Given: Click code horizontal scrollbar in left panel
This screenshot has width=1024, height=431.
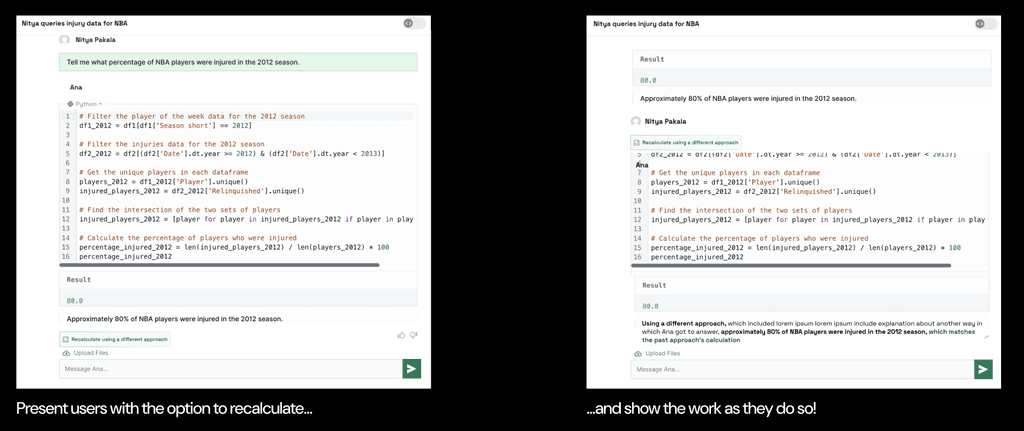Looking at the screenshot, I should tap(219, 265).
